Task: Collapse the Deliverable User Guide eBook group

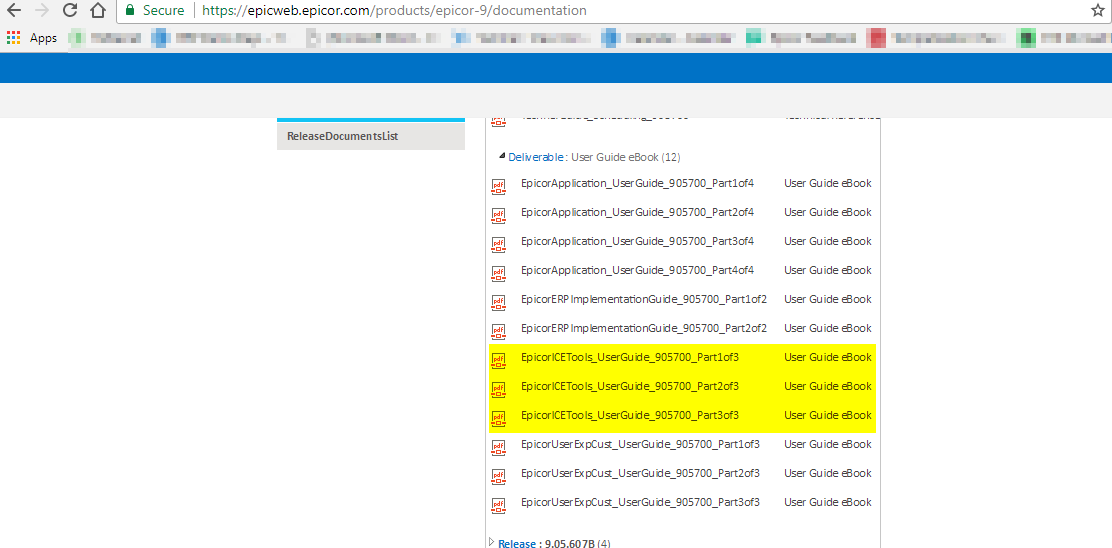Action: point(502,155)
